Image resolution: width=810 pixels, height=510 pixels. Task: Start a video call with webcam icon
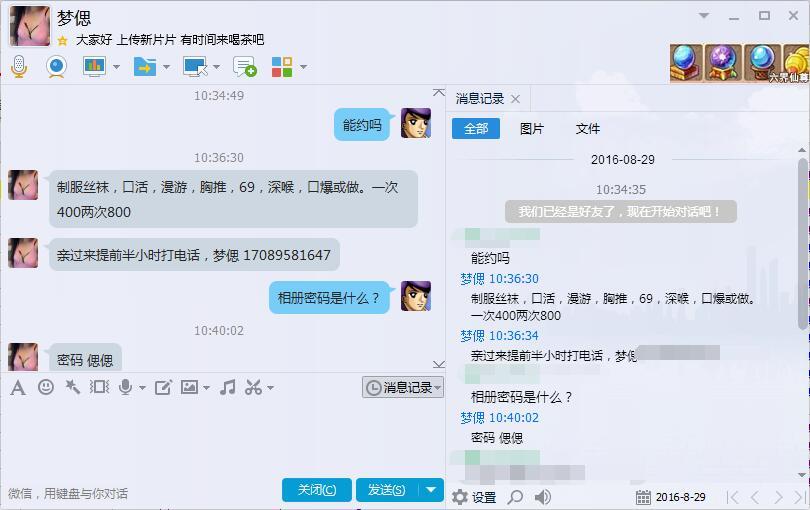click(56, 67)
